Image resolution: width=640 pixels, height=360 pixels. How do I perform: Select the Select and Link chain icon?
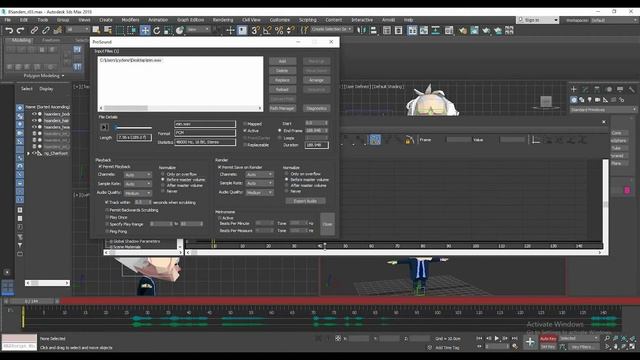[x=34, y=30]
